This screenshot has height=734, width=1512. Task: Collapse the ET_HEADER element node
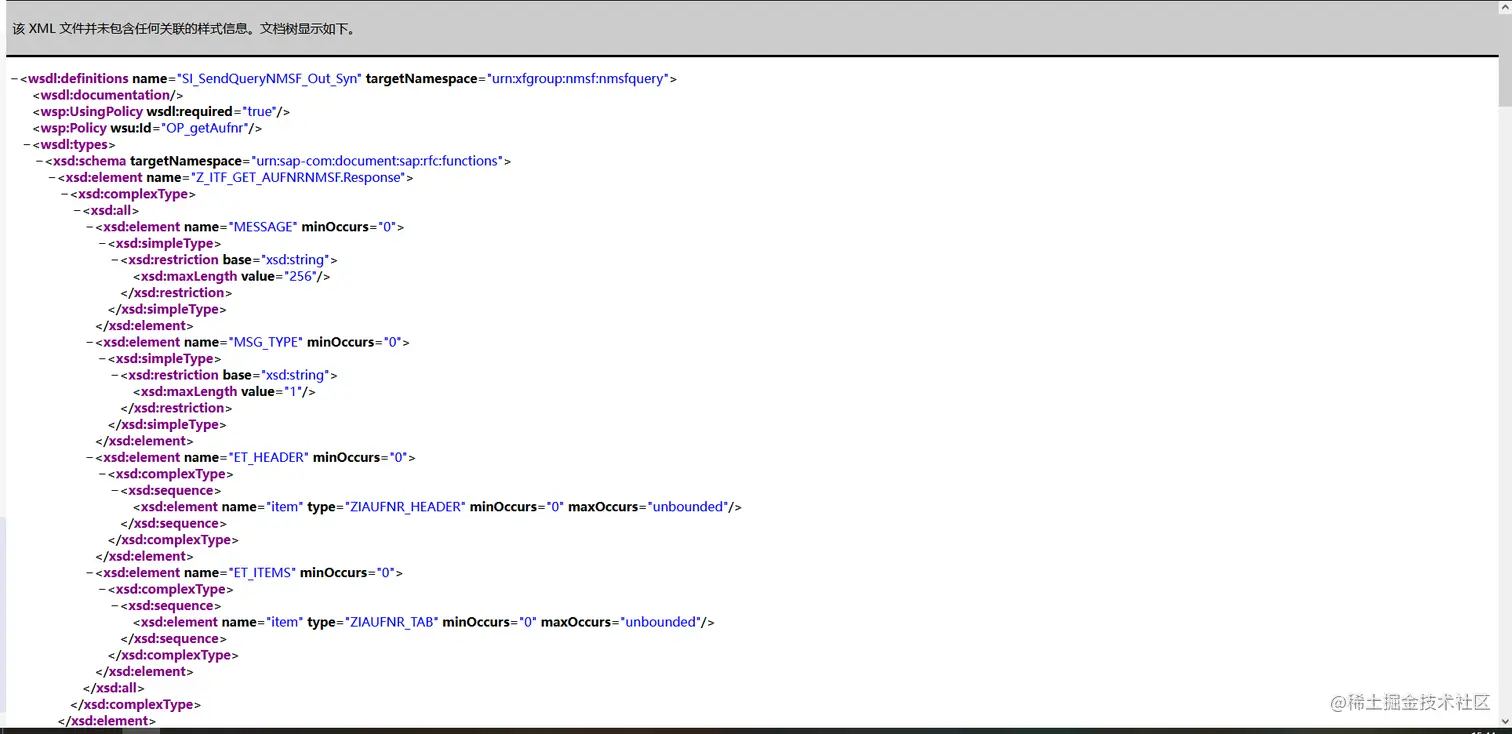click(89, 458)
